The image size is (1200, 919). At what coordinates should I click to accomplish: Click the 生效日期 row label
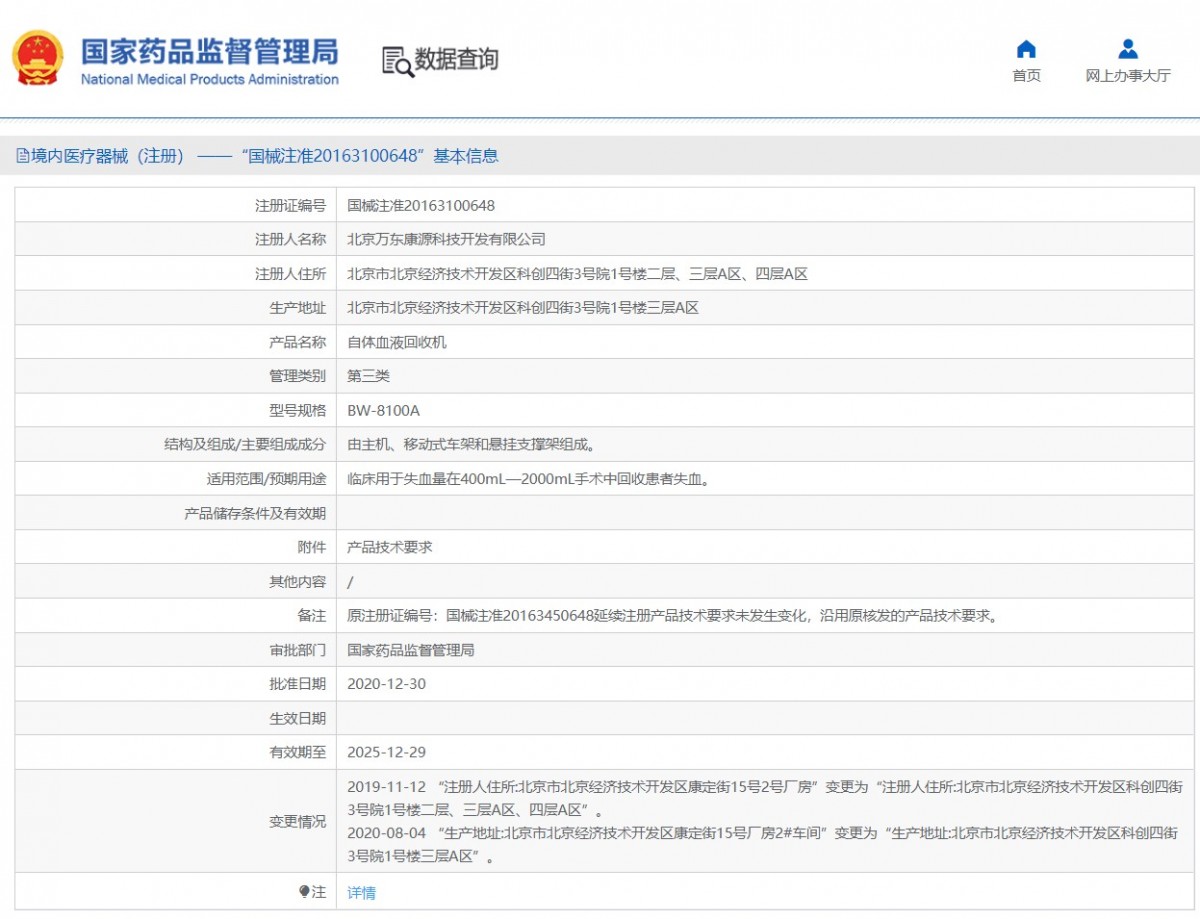(297, 718)
